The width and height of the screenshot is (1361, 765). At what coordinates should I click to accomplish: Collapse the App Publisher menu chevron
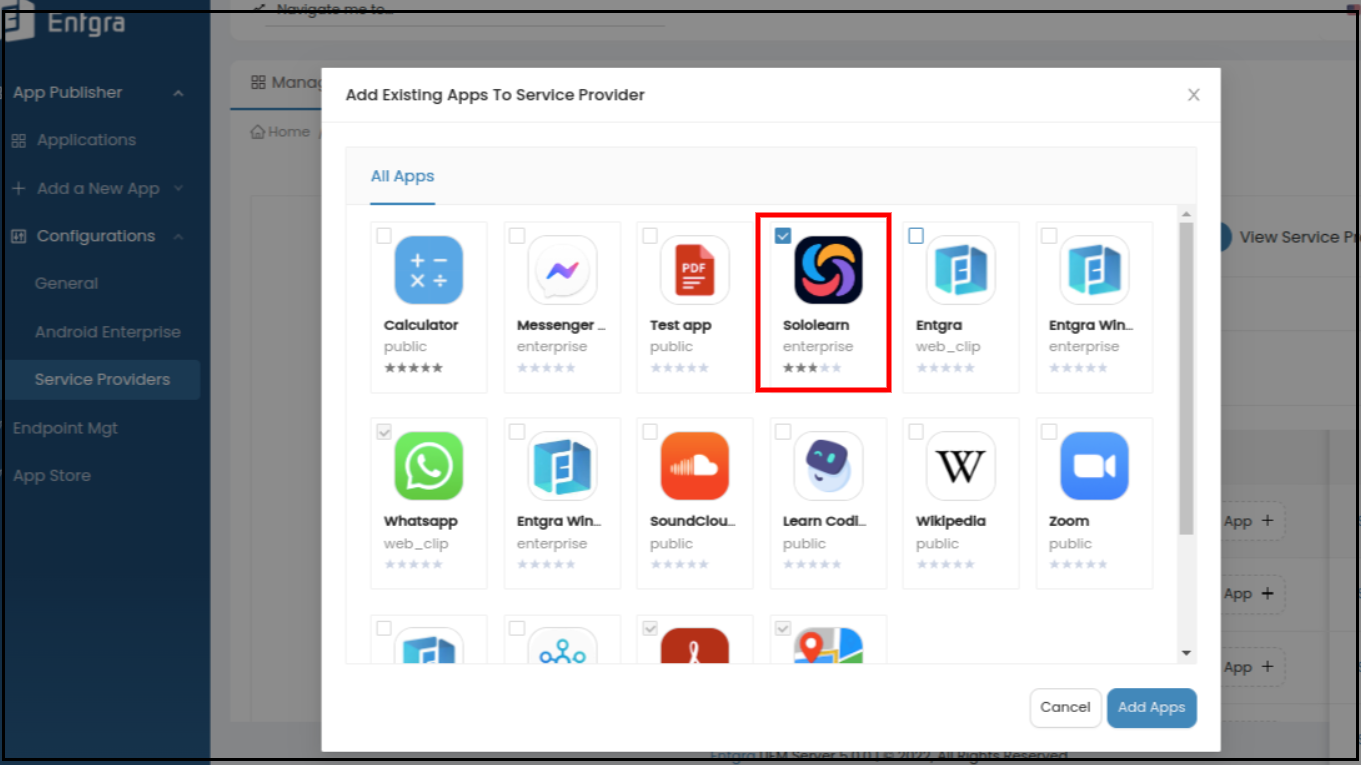178,93
